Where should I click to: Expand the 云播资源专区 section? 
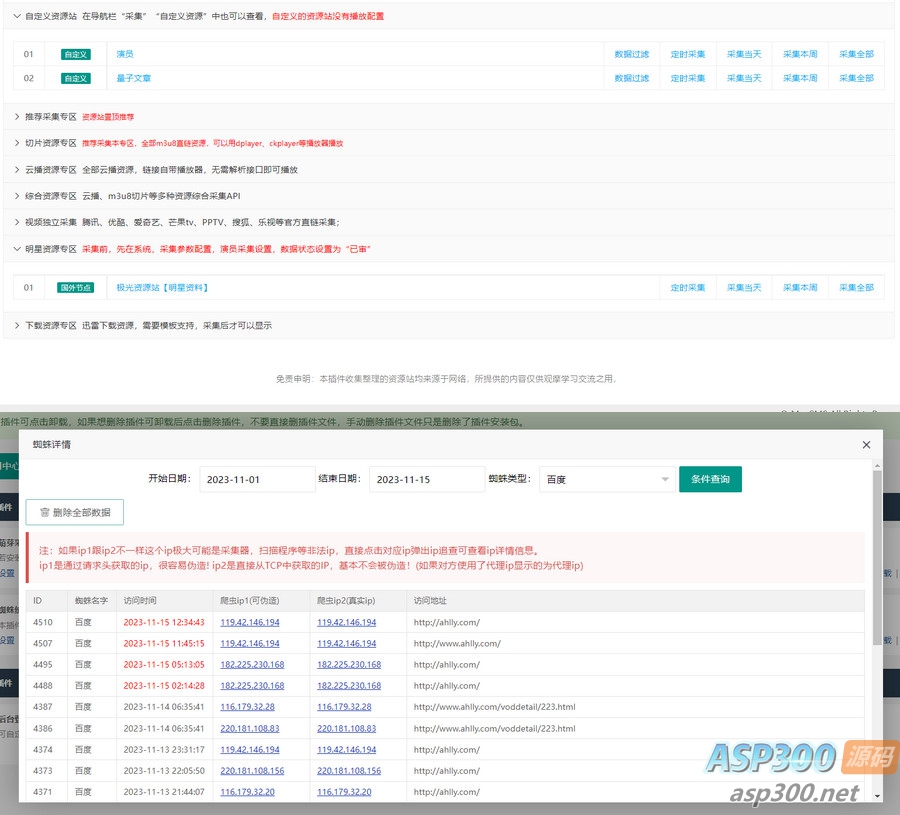coord(17,170)
